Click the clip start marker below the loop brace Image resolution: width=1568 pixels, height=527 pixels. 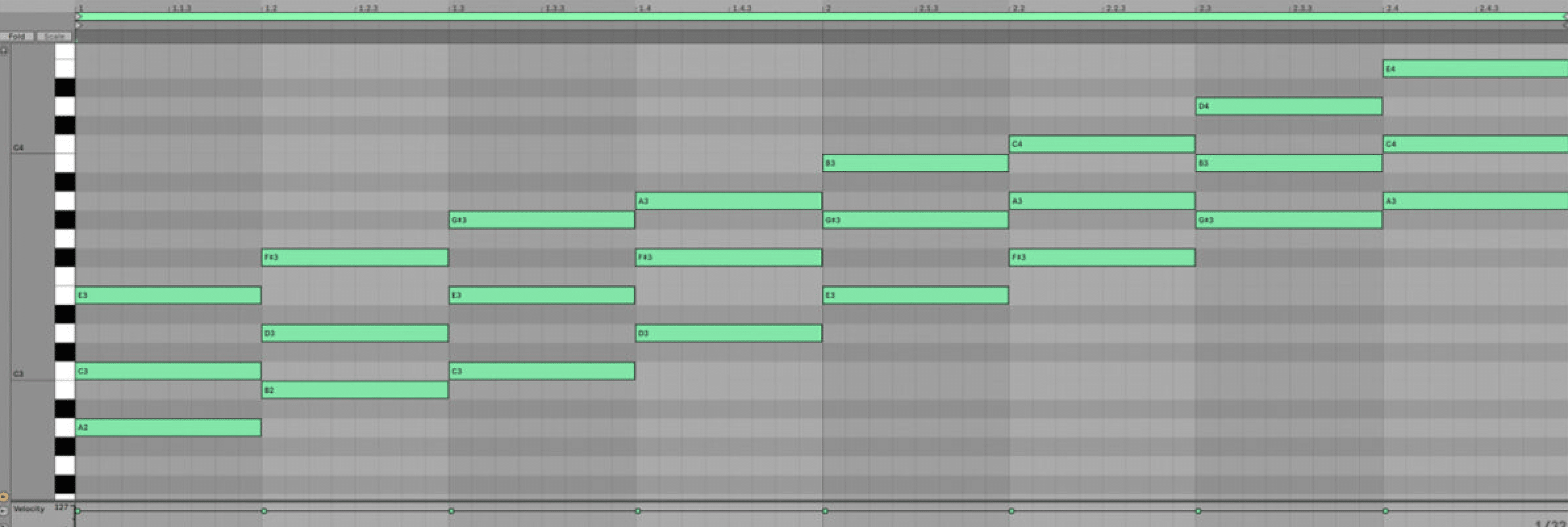(x=78, y=25)
